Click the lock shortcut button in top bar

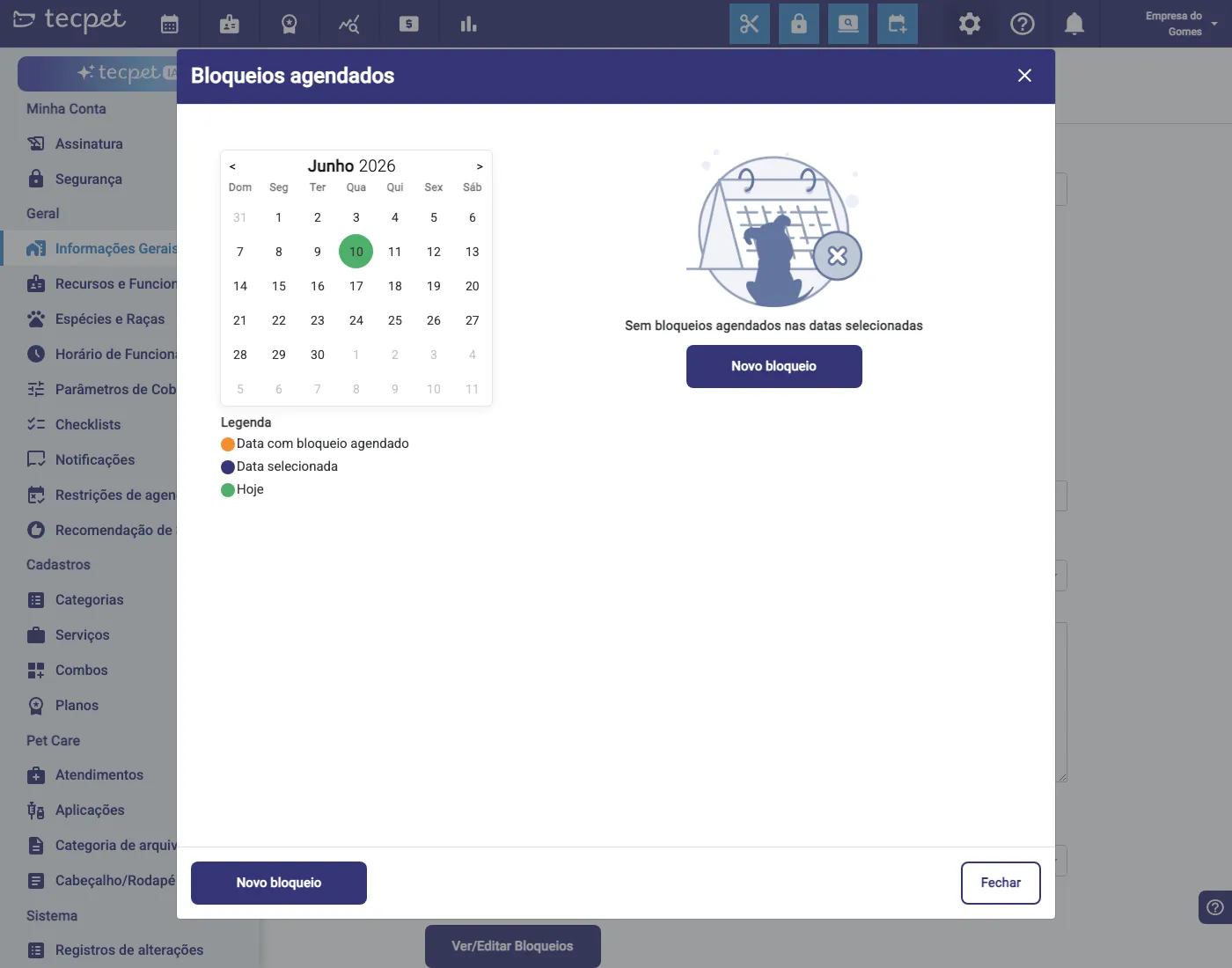click(x=799, y=24)
